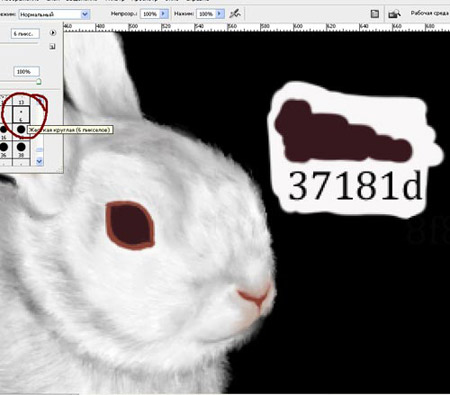Viewport: 450px width, 395px height.
Task: Click the hardness slider handle
Action: (39, 81)
